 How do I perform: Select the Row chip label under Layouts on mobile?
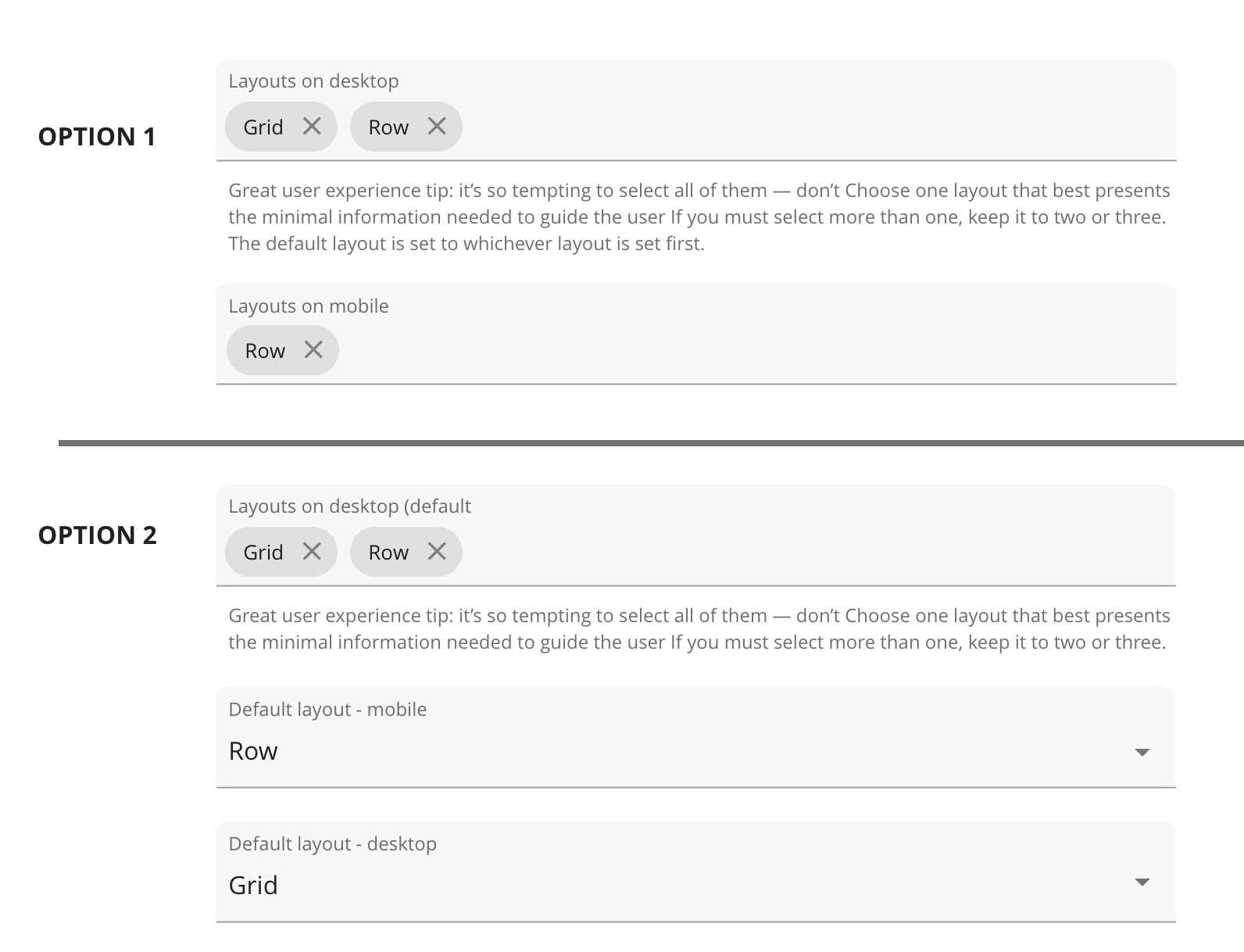pos(265,351)
